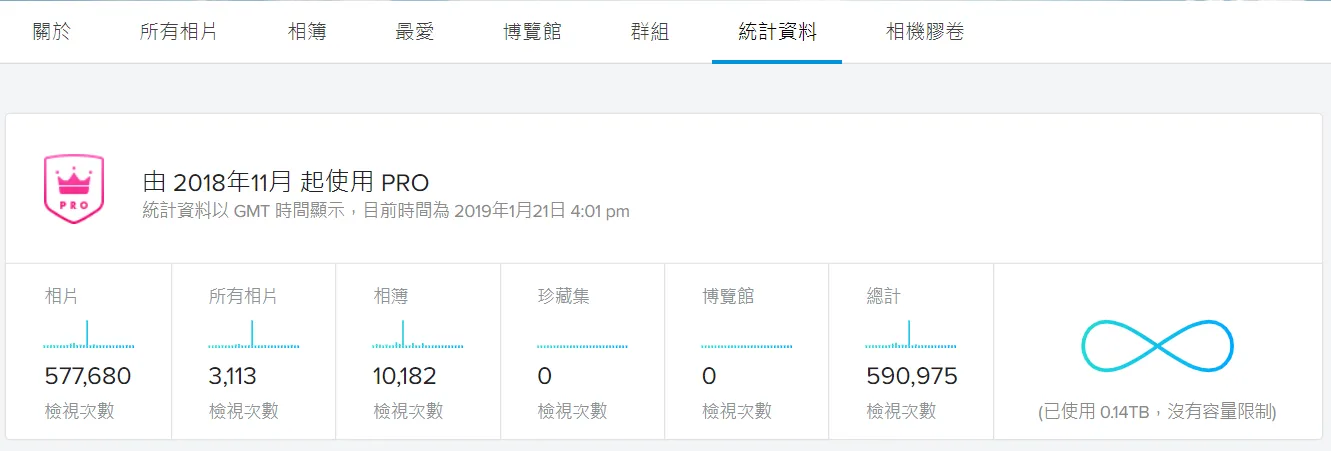Click the 590,975 total views count
This screenshot has height=451, width=1331.
click(912, 377)
